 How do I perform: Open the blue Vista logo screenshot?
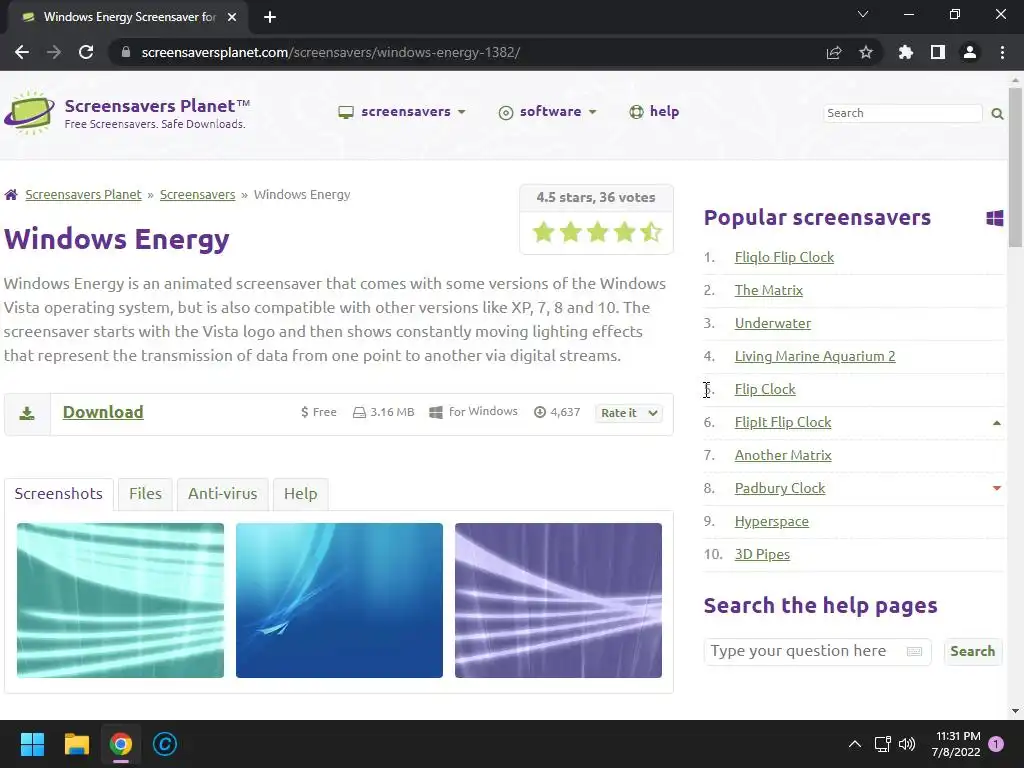(x=339, y=600)
